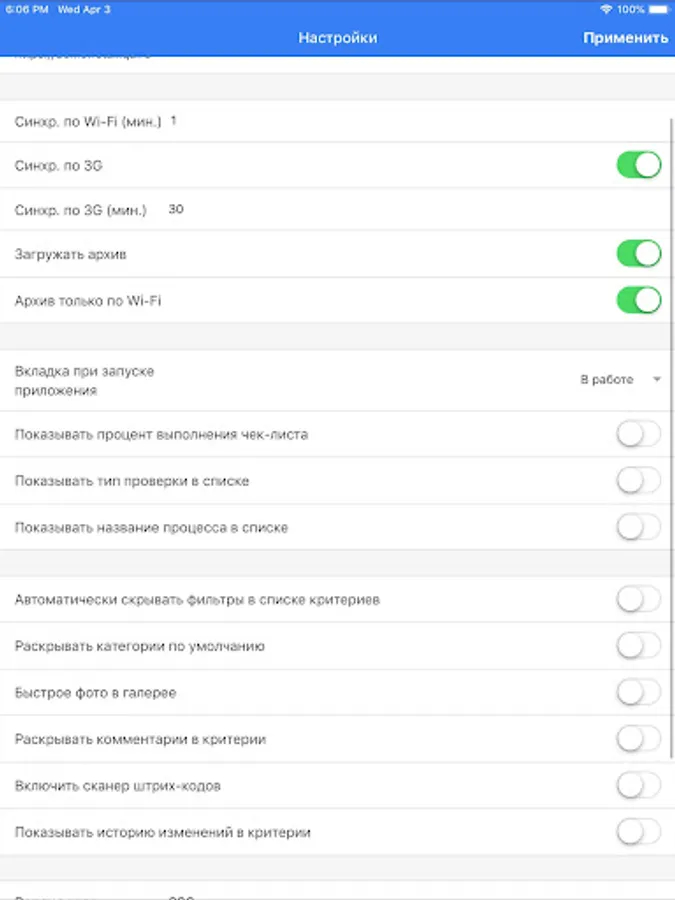Click the dropdown arrow next to В работе
This screenshot has height=900, width=675.
(x=657, y=379)
